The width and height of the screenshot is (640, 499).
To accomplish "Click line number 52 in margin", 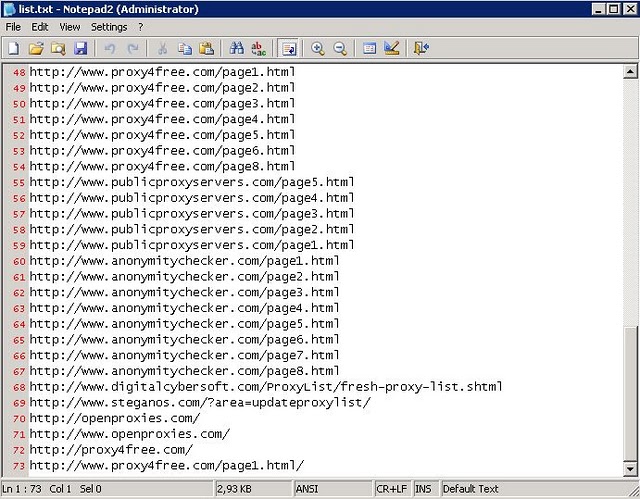I will tap(19, 135).
